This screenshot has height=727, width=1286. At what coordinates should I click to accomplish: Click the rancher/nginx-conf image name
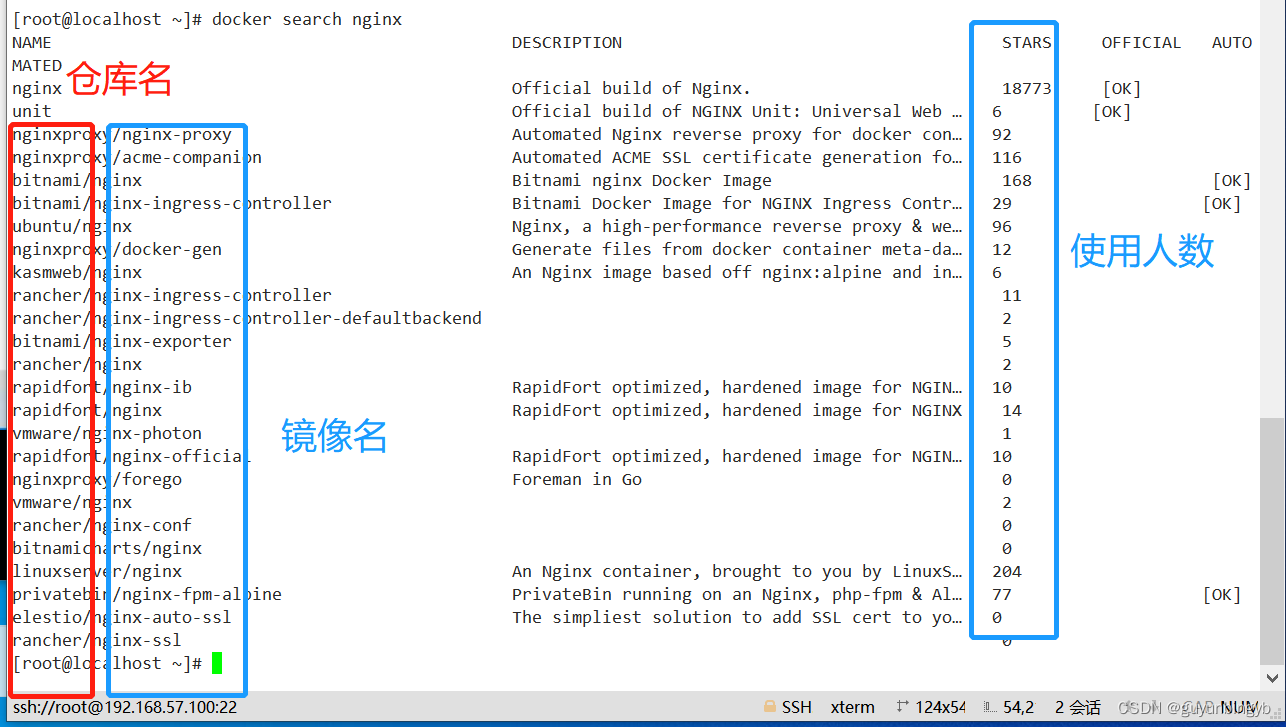(x=102, y=525)
